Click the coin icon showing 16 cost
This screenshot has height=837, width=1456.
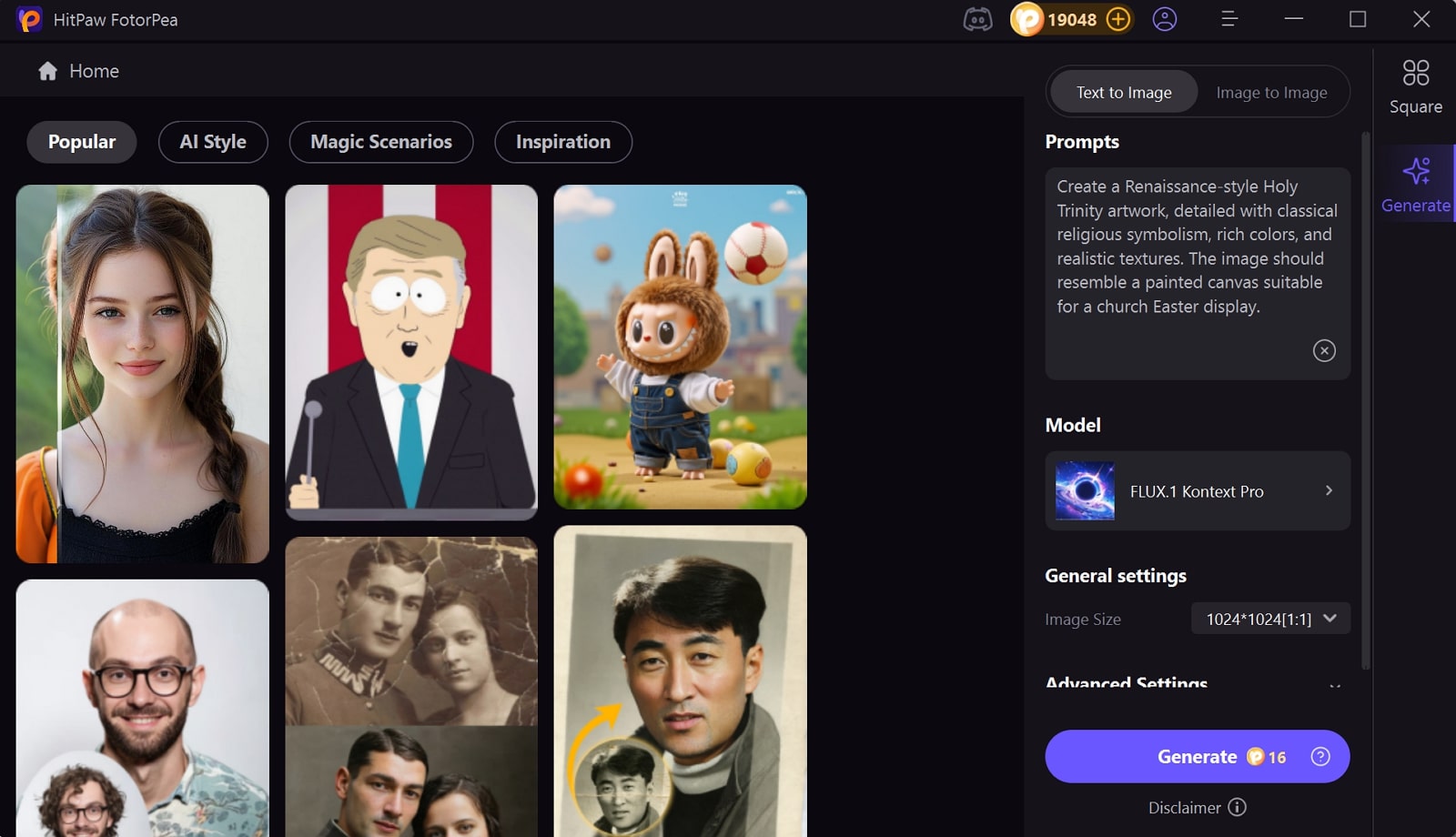pyautogui.click(x=1256, y=757)
